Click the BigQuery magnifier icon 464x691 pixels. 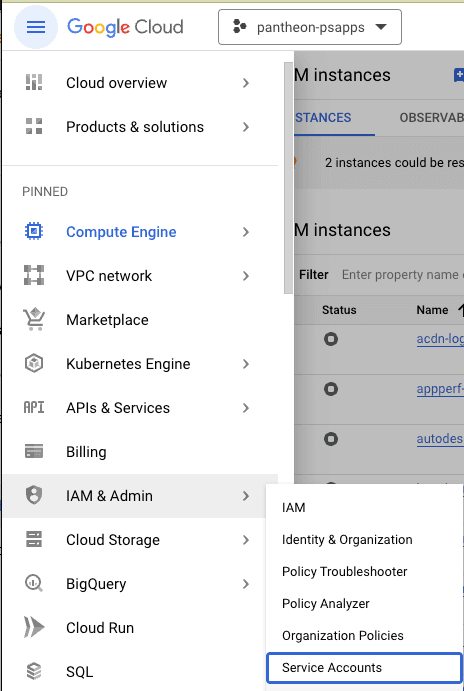tap(34, 584)
